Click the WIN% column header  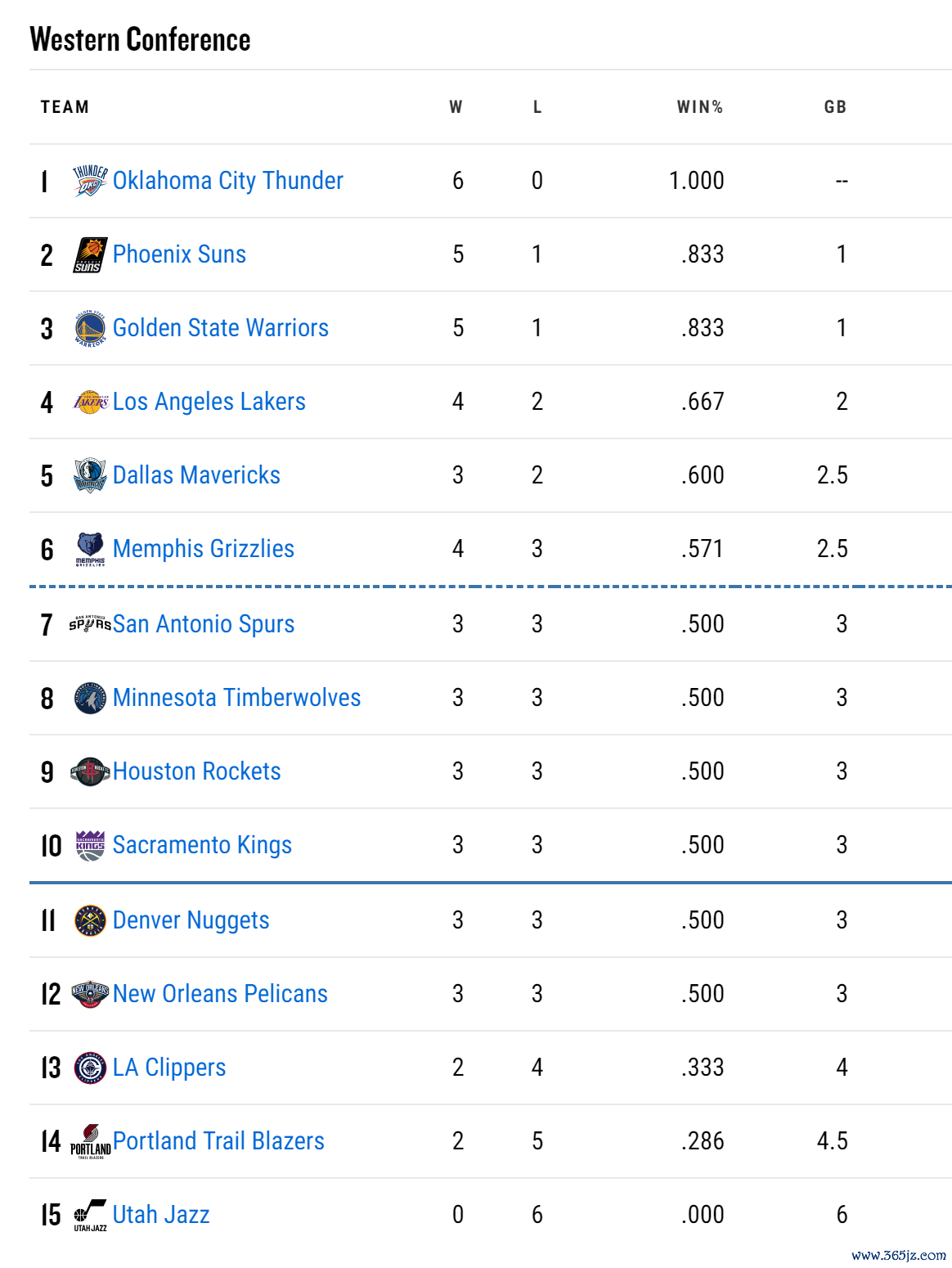[699, 107]
